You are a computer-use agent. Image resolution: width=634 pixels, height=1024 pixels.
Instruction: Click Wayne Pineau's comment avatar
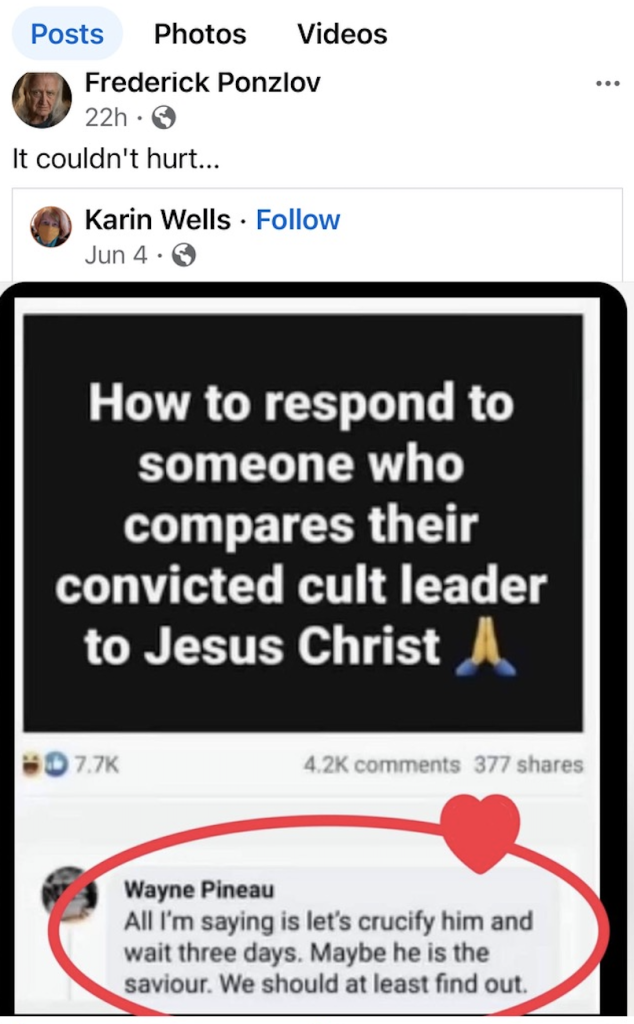tap(70, 893)
